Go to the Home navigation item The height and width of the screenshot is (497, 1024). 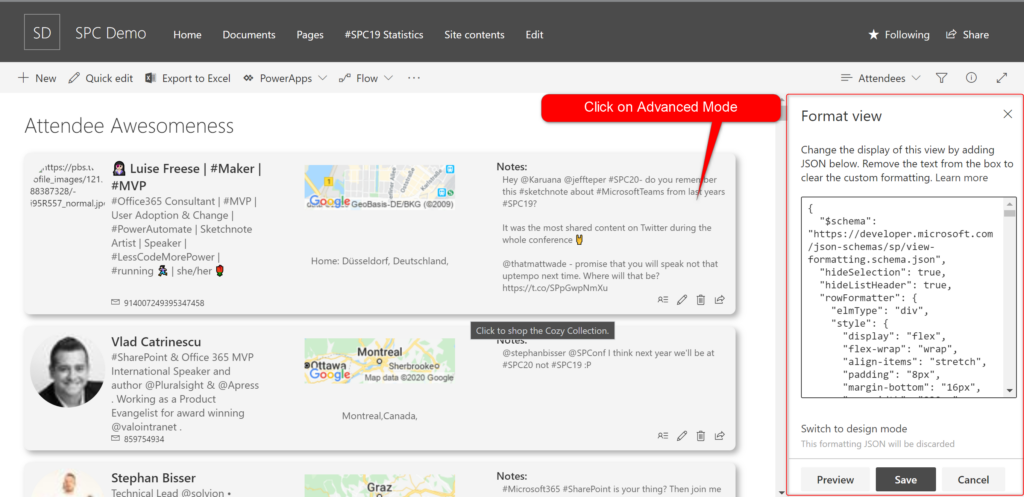click(187, 35)
